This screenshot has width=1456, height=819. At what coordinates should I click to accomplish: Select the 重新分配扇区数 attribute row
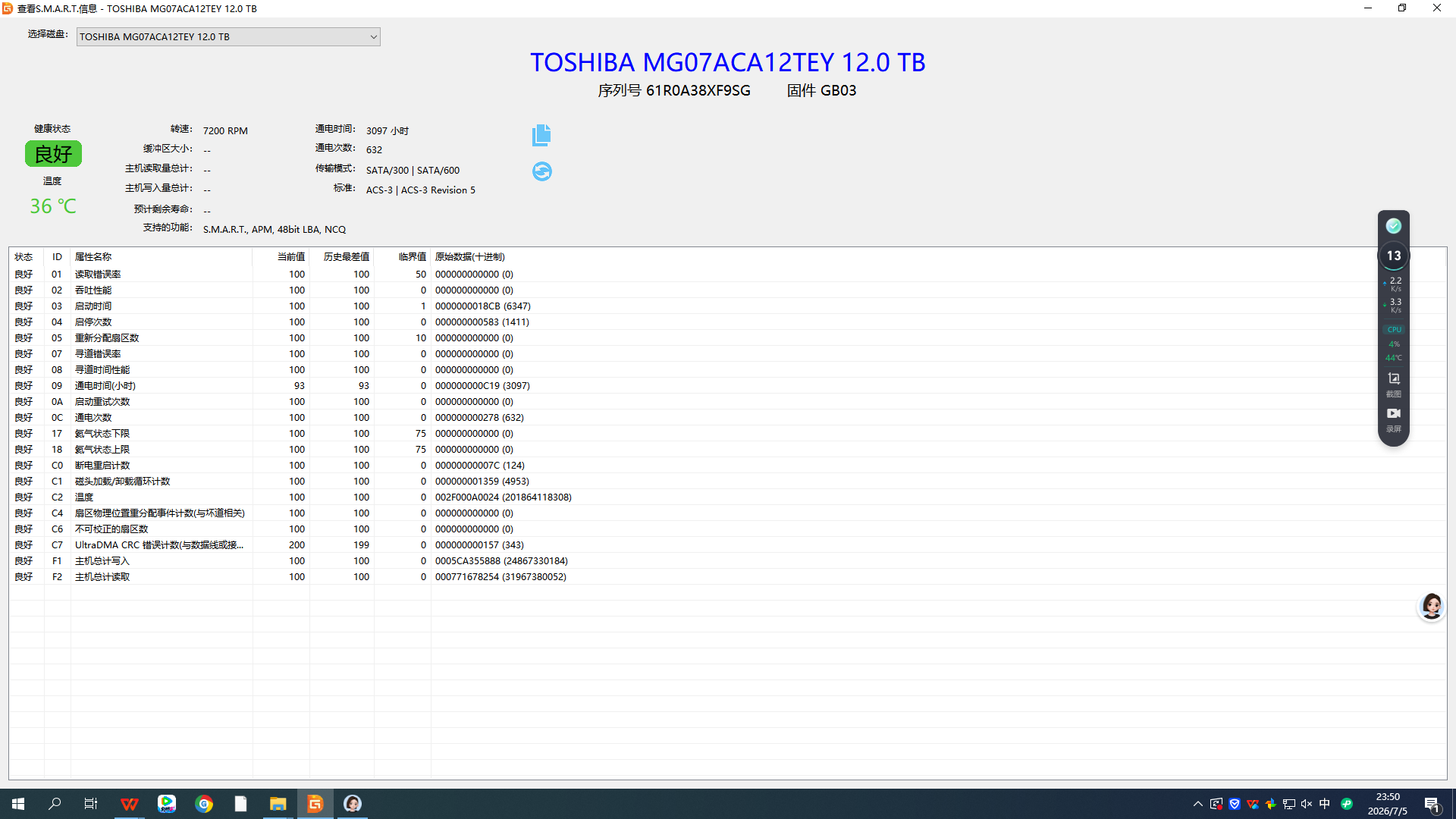pyautogui.click(x=728, y=338)
